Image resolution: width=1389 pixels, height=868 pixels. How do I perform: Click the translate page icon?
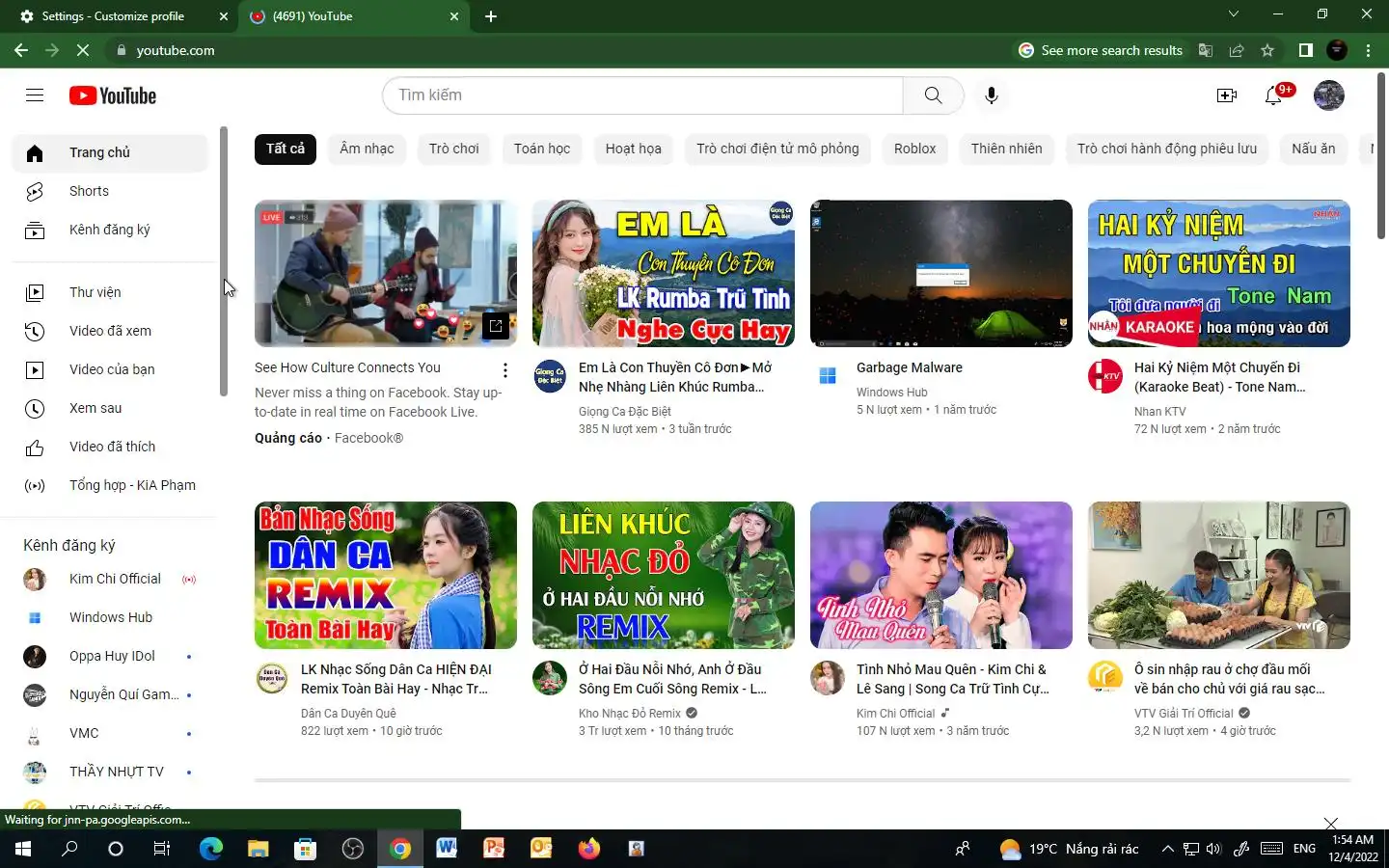(x=1206, y=50)
